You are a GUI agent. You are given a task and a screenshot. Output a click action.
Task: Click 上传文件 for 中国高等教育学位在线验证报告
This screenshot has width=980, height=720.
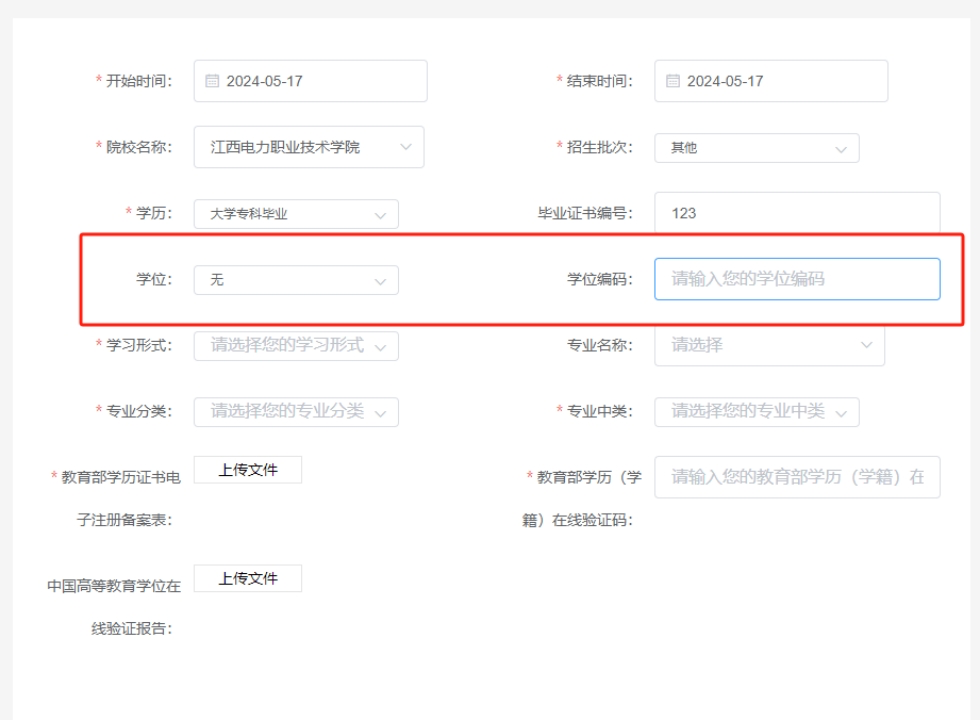(248, 578)
